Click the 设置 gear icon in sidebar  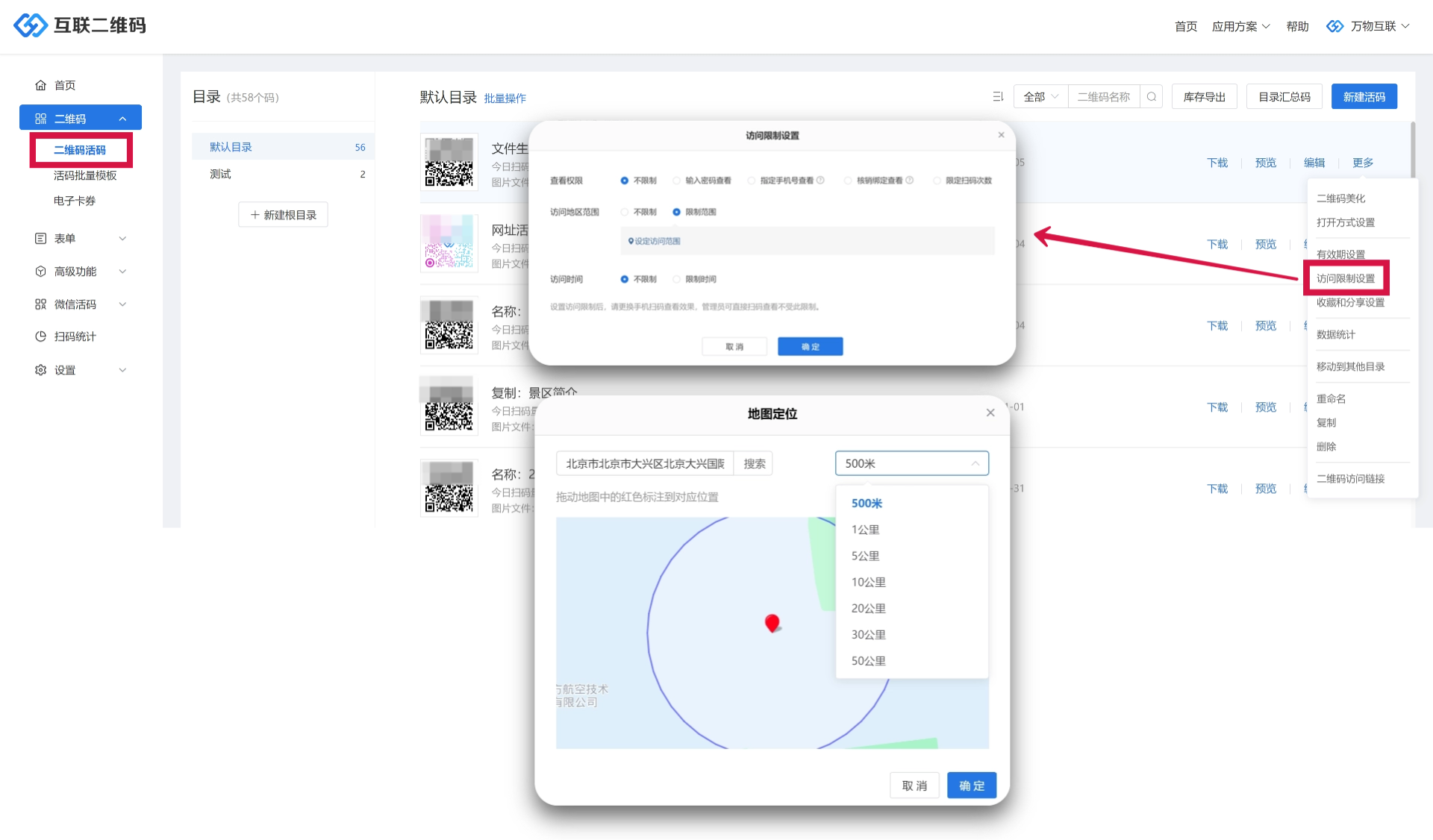coord(41,370)
